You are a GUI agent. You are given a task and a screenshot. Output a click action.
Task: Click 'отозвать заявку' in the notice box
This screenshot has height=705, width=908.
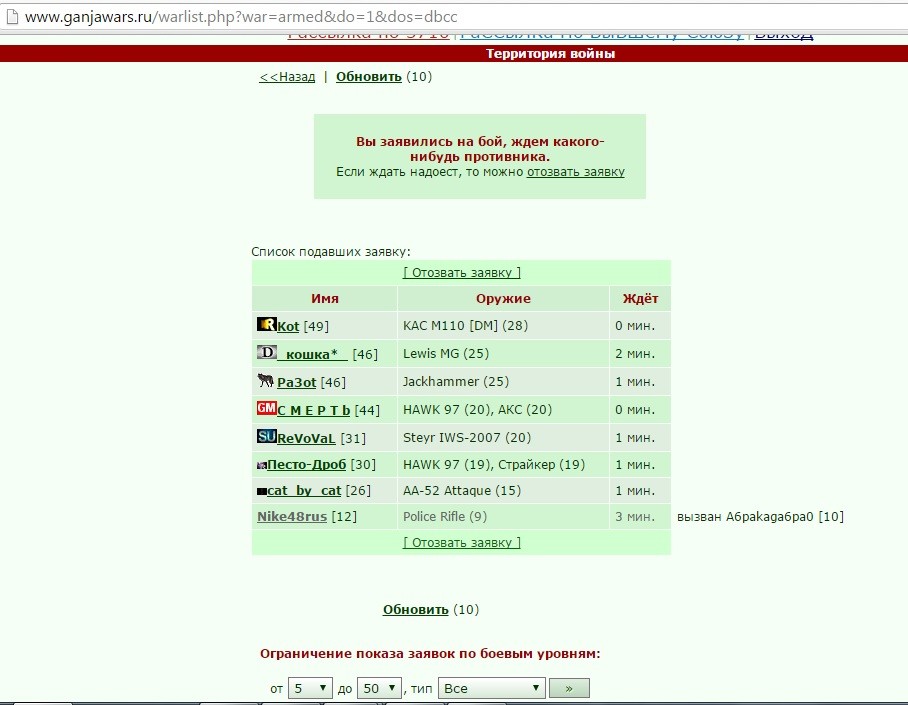[576, 171]
